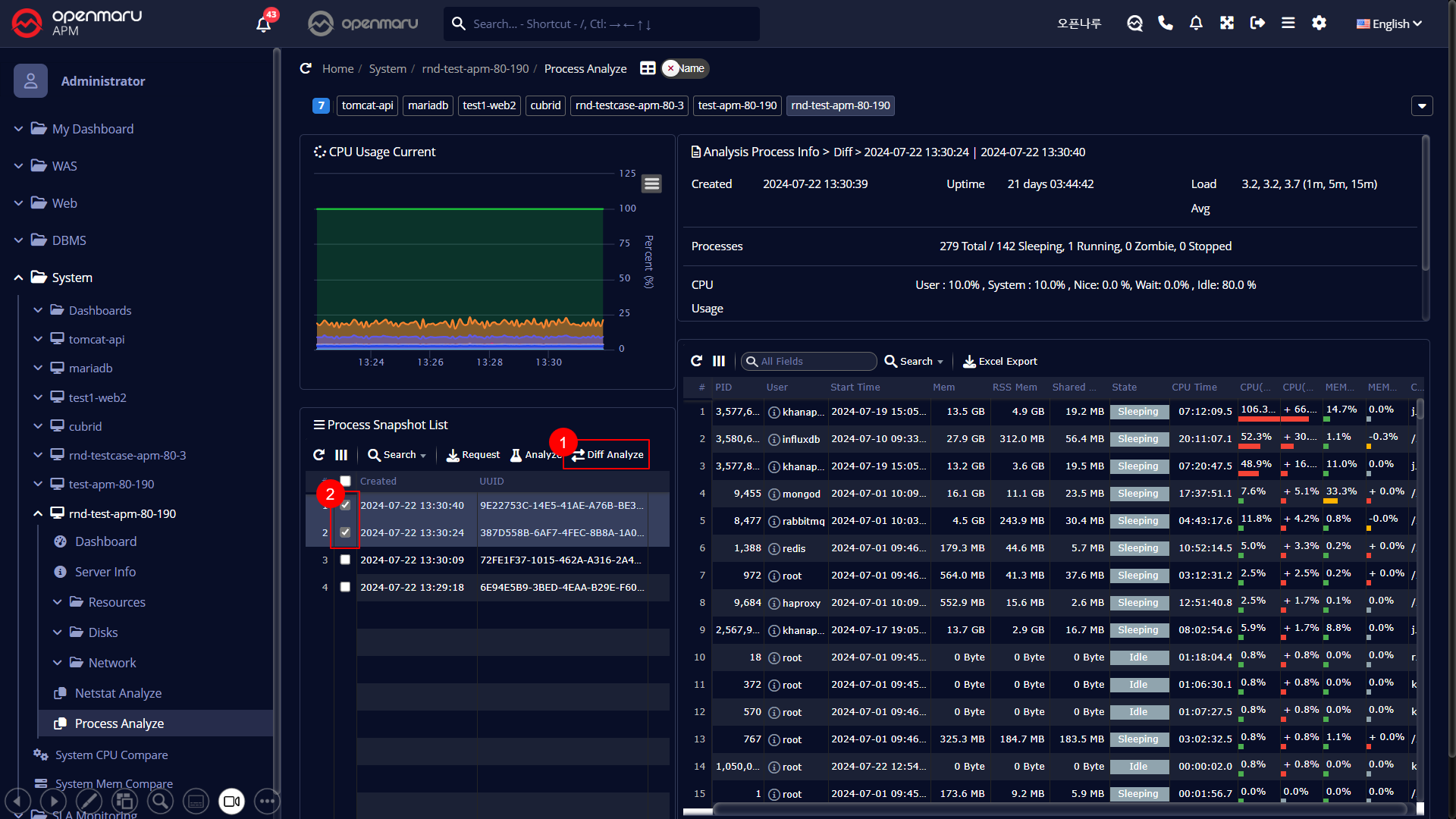
Task: Click the Diff Analyze button
Action: tap(607, 455)
